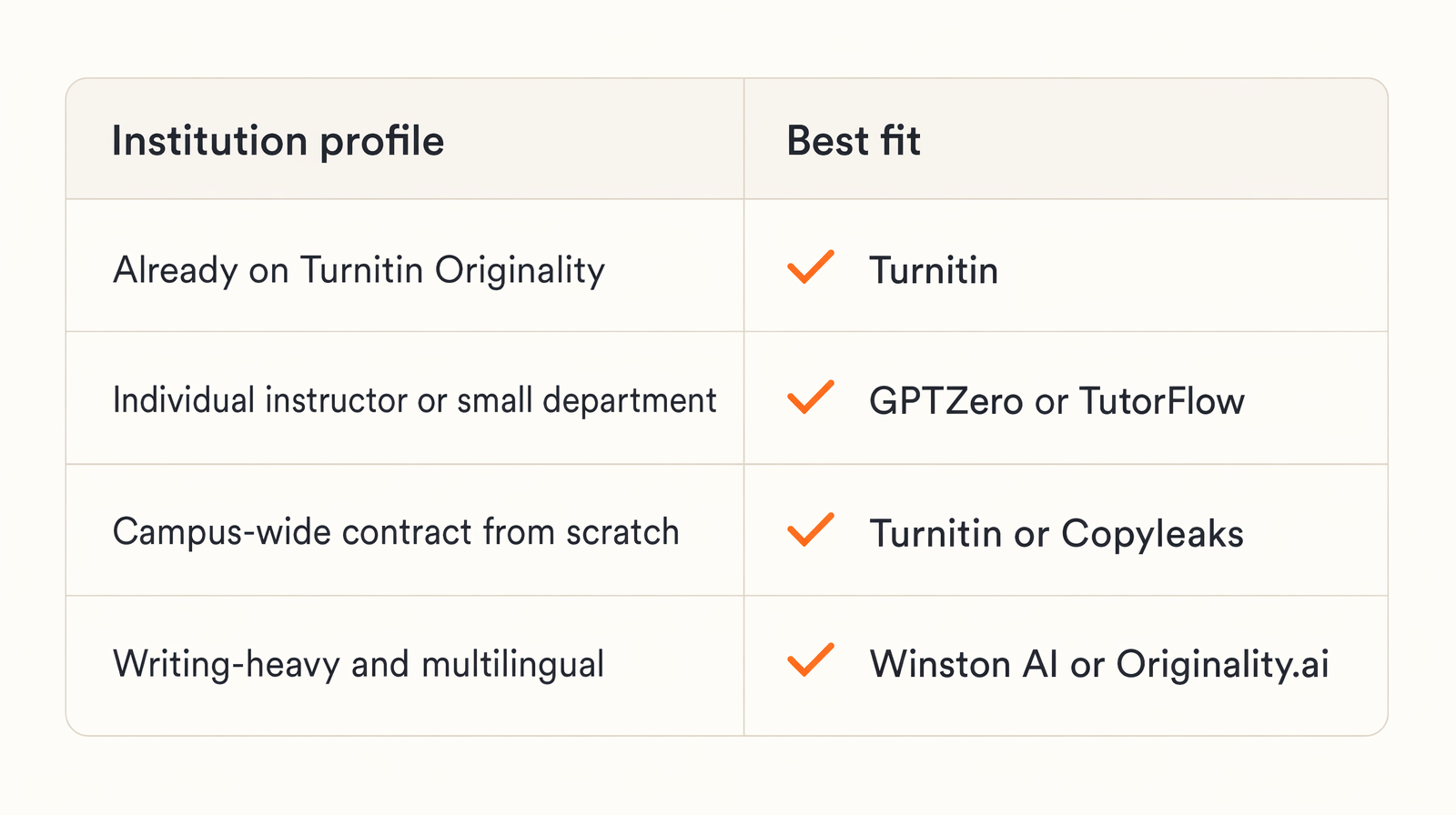
Task: Click the GPTZero or TutorFlow text
Action: pyautogui.click(x=1057, y=402)
